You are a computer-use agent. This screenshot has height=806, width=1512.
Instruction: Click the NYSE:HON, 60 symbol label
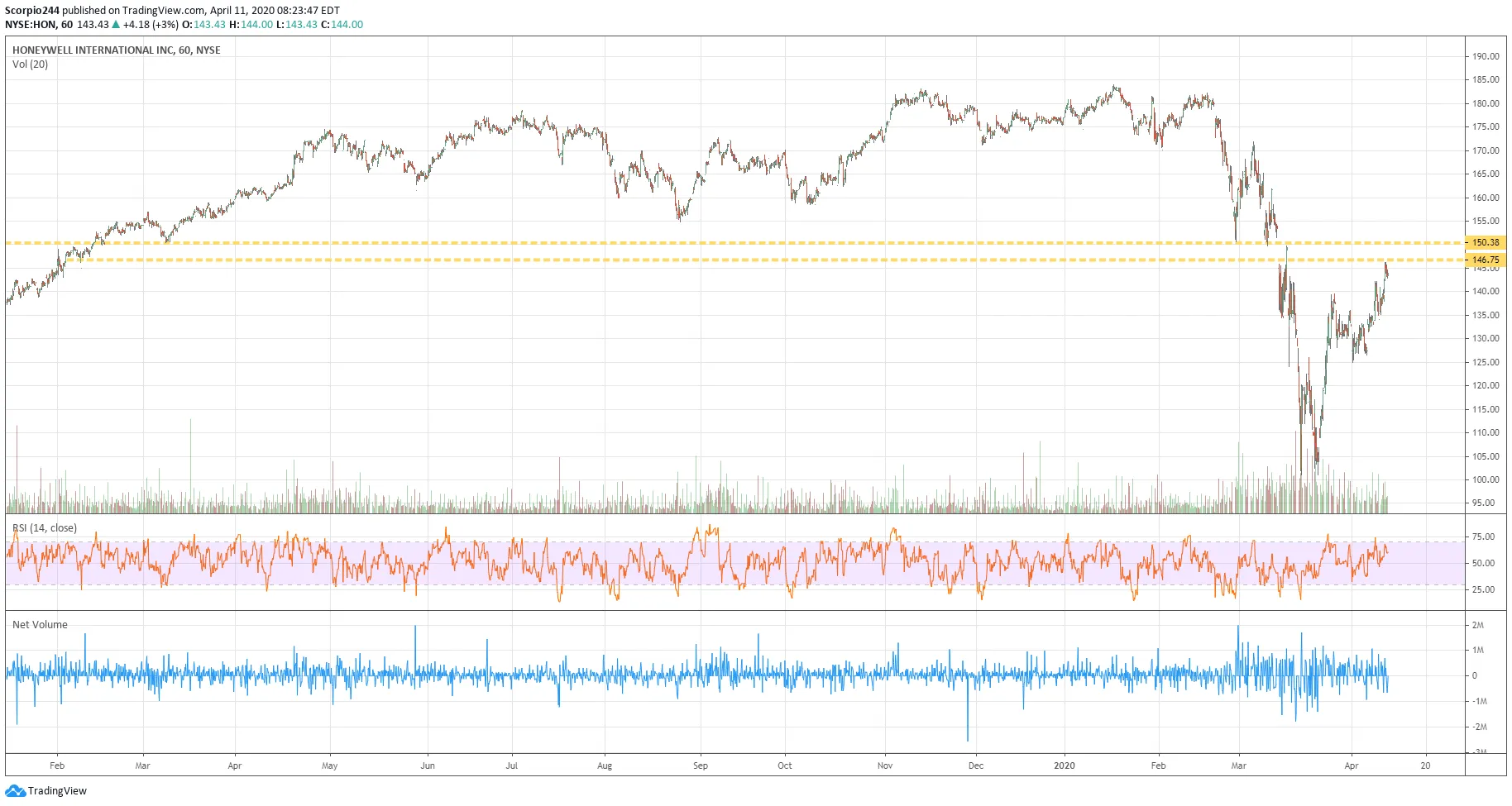tap(39, 25)
